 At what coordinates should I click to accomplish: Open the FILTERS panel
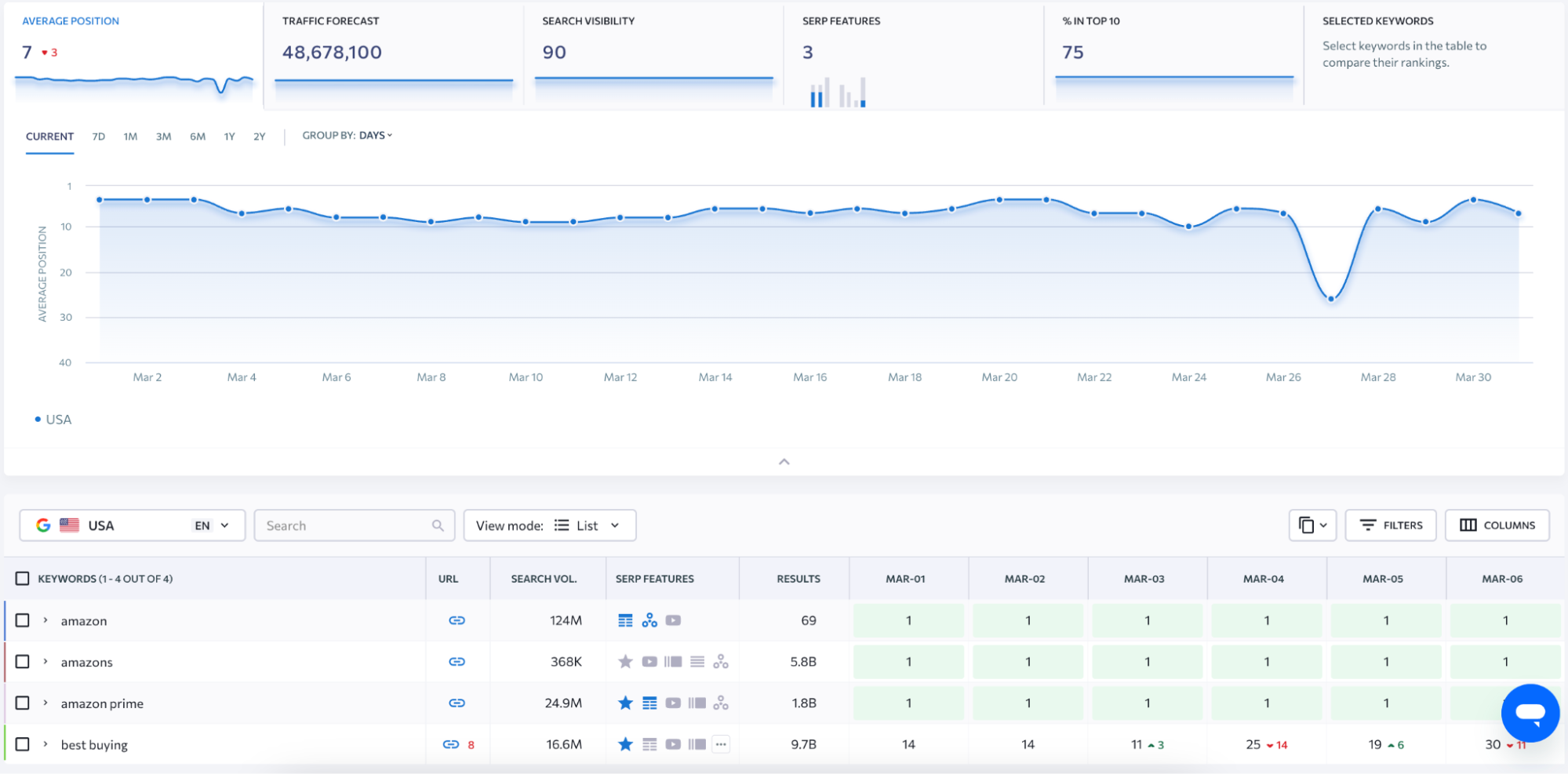[1391, 525]
